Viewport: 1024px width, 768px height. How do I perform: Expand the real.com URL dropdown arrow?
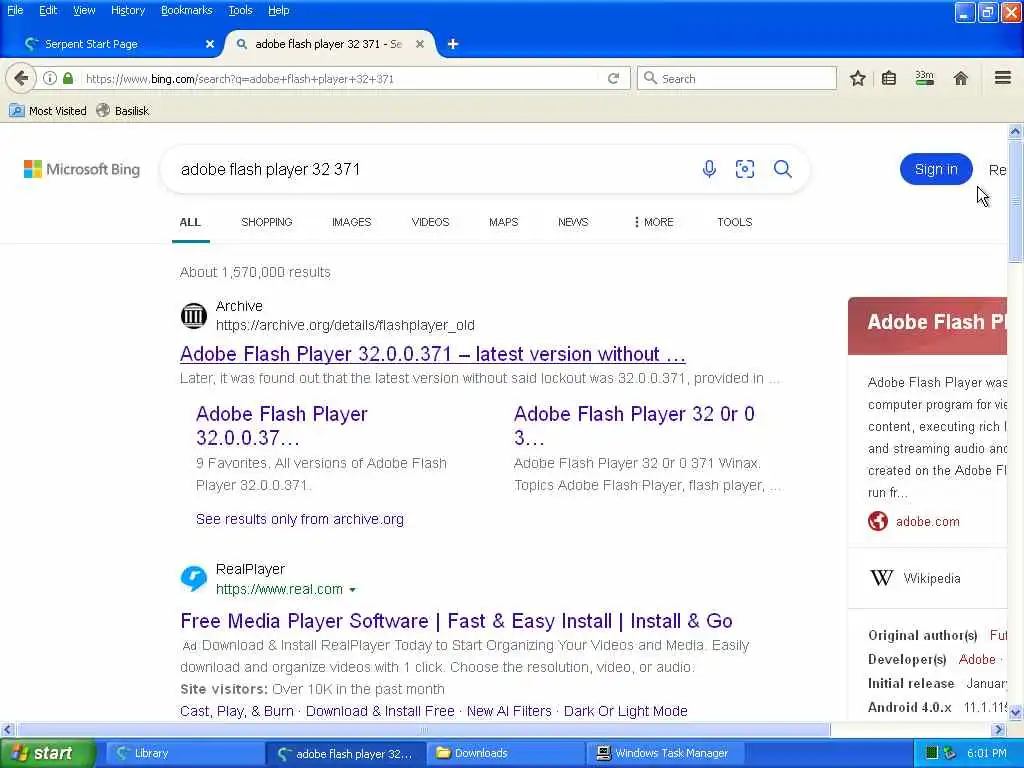(353, 590)
